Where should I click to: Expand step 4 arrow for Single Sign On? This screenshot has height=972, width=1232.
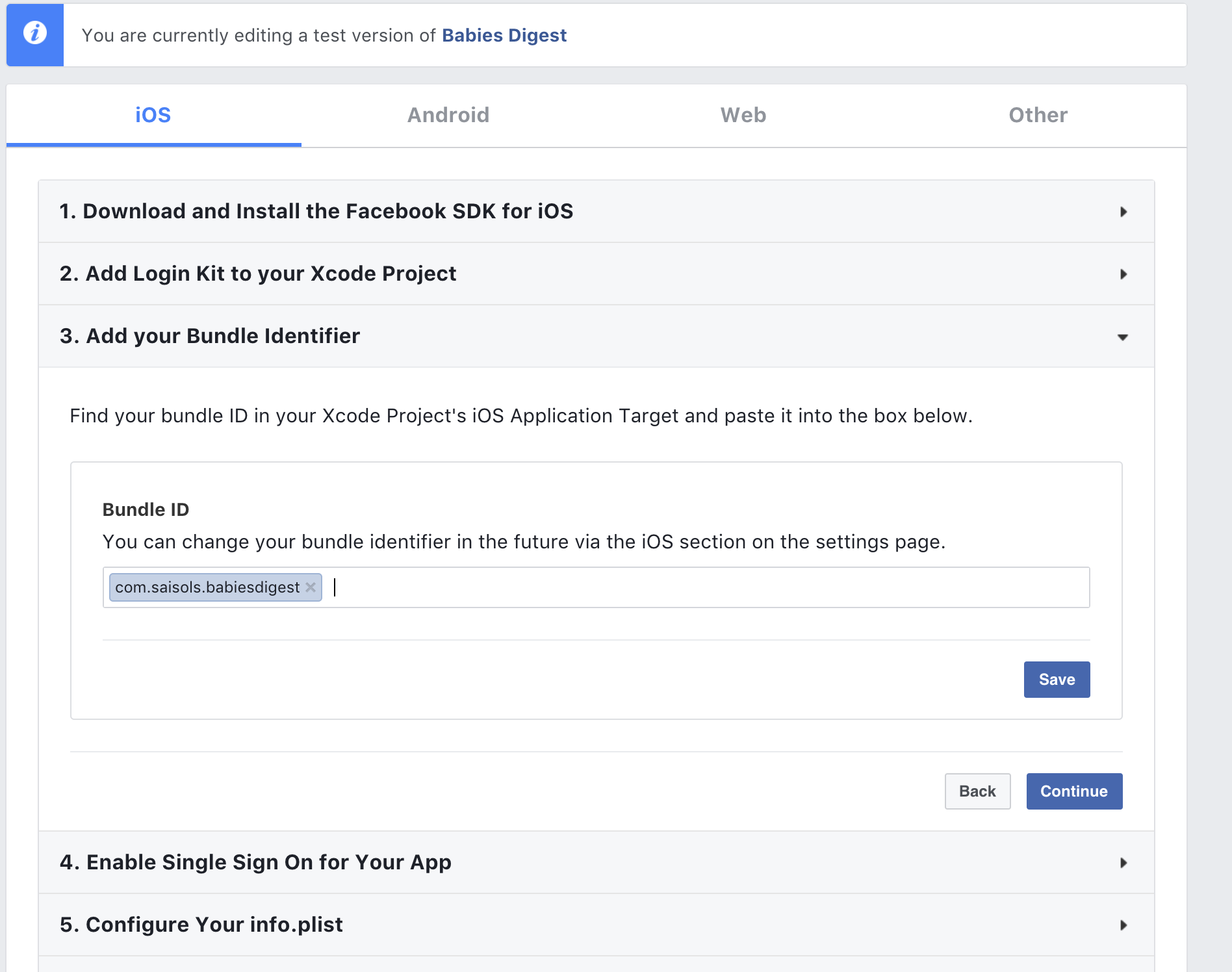click(1123, 863)
